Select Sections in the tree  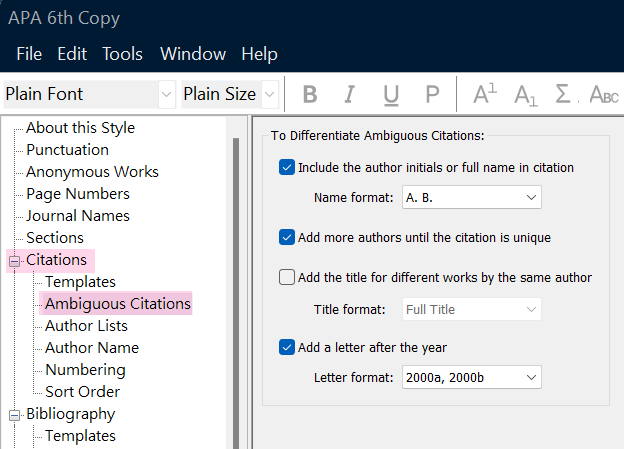[x=55, y=238]
